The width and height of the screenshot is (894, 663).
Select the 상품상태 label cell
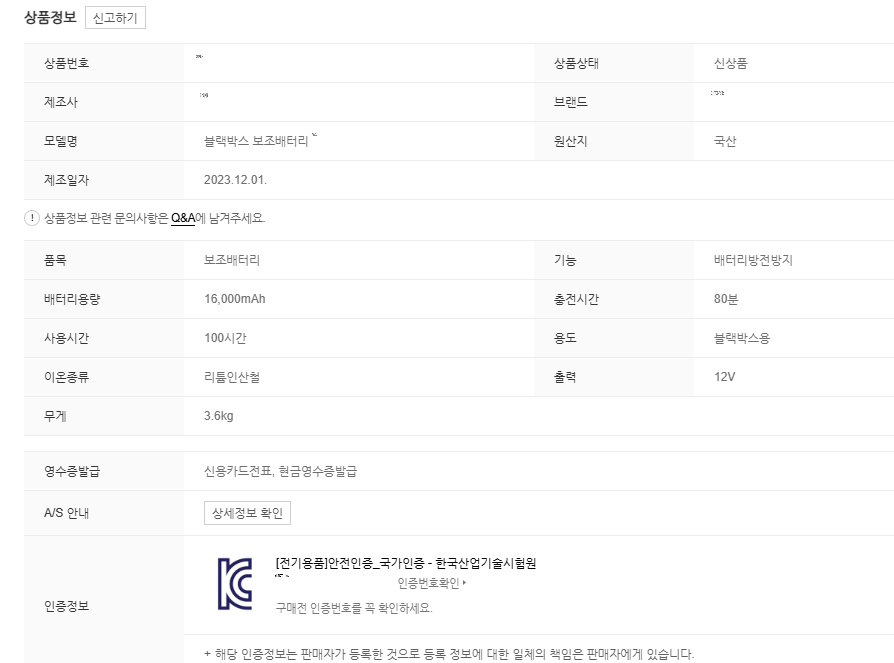[614, 63]
